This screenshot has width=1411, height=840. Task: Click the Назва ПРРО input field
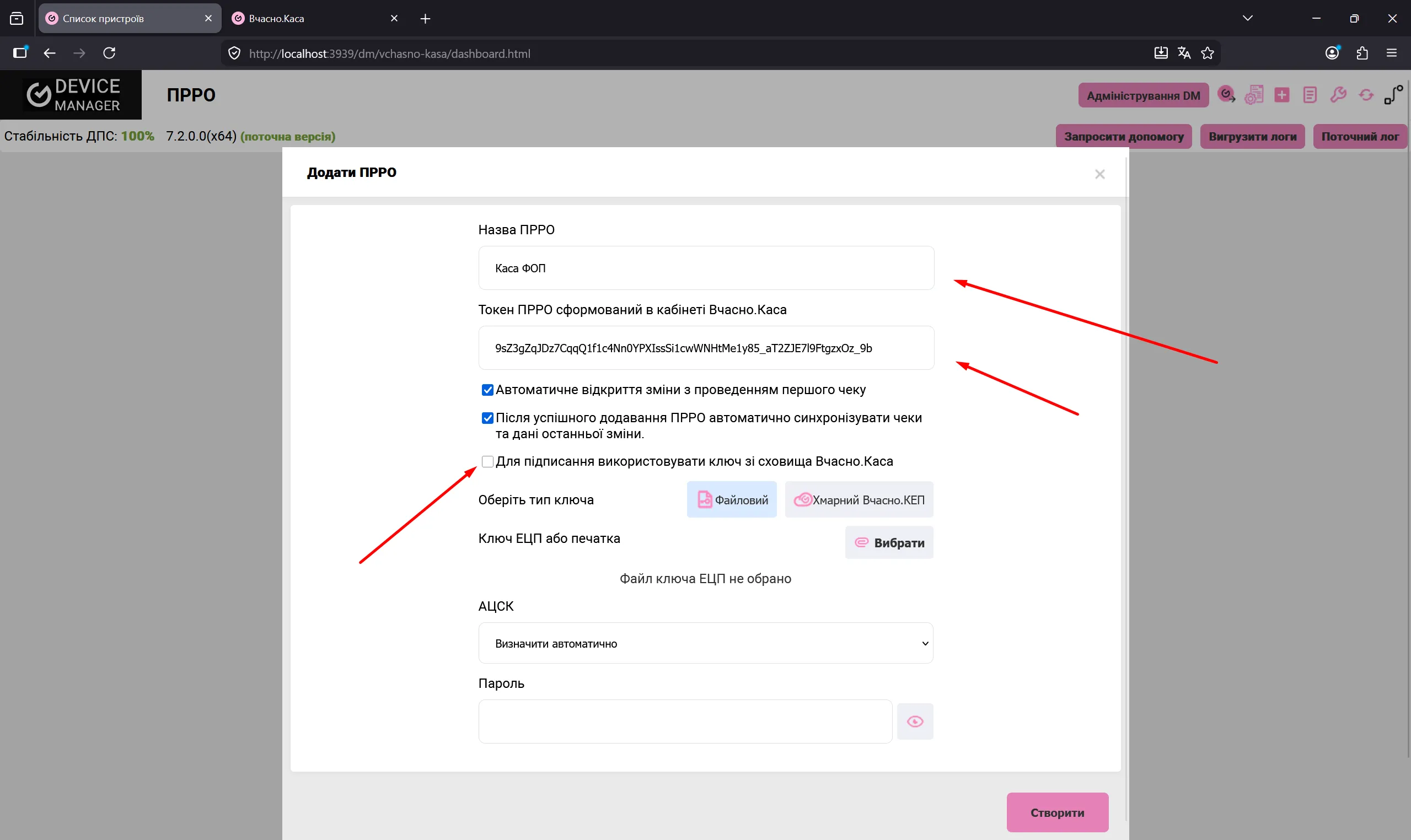tap(706, 268)
